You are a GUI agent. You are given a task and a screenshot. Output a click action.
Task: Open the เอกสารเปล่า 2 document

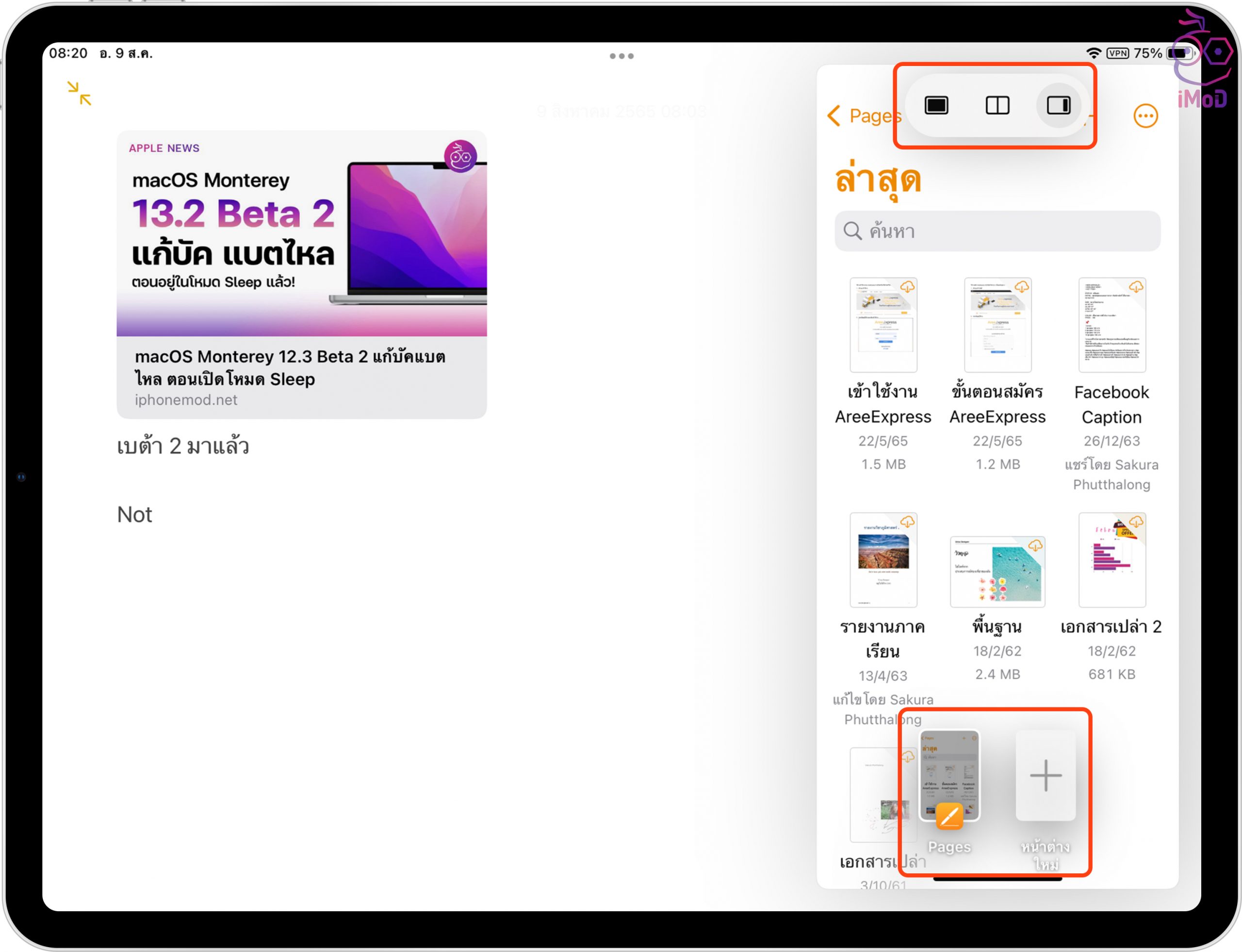point(1111,560)
